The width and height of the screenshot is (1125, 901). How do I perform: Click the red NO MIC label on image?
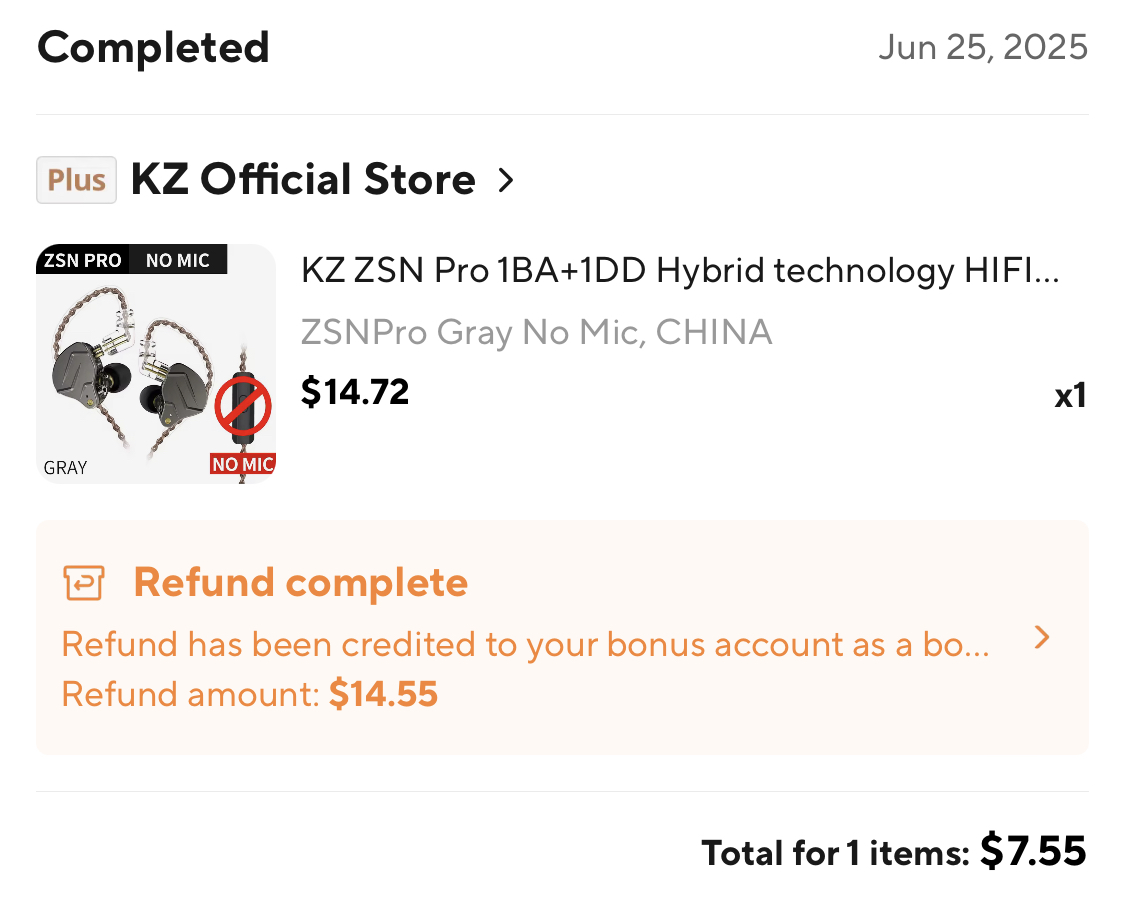[x=242, y=464]
